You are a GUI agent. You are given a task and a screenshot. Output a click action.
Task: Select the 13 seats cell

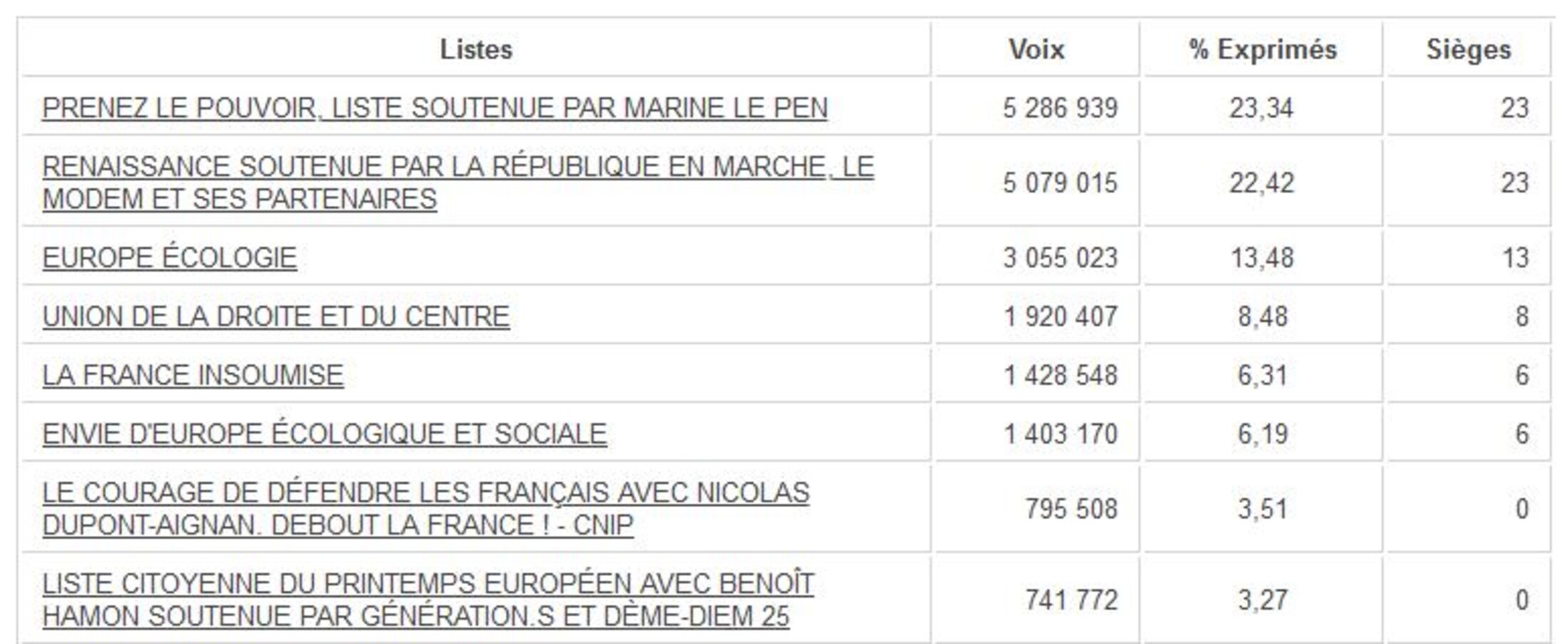[x=1515, y=258]
